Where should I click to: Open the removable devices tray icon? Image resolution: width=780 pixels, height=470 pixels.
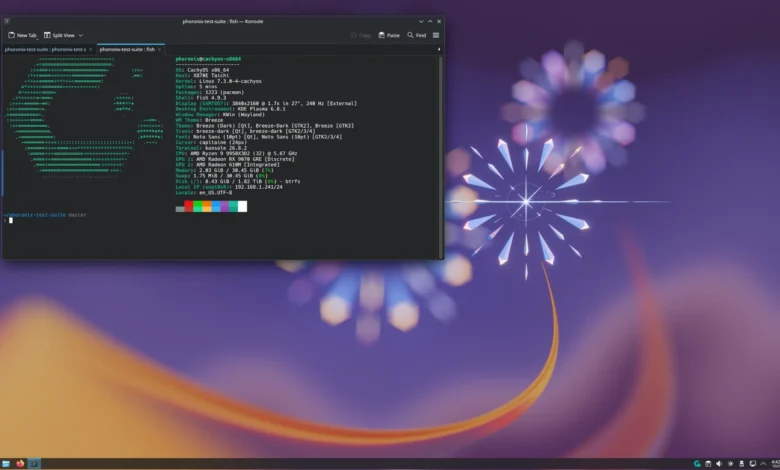[741, 464]
